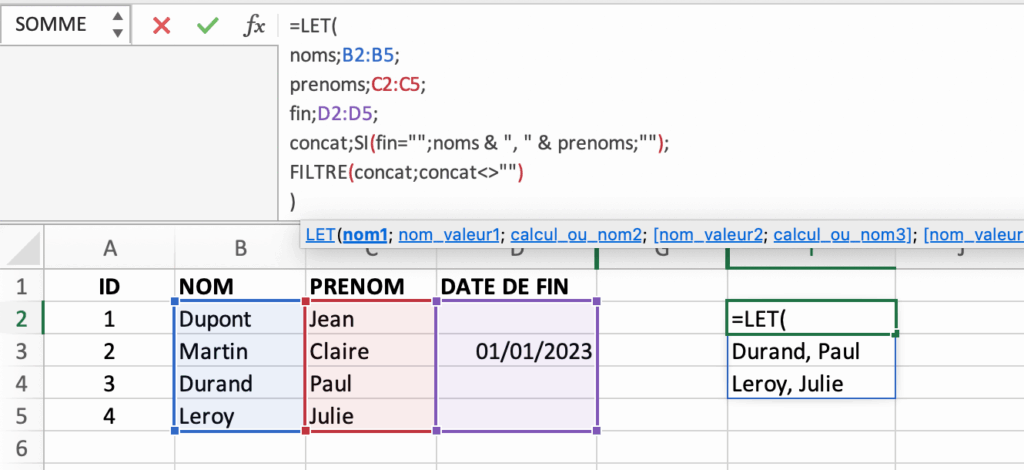The width and height of the screenshot is (1024, 470).
Task: Open the Name Box dropdown arrows
Action: pos(118,26)
